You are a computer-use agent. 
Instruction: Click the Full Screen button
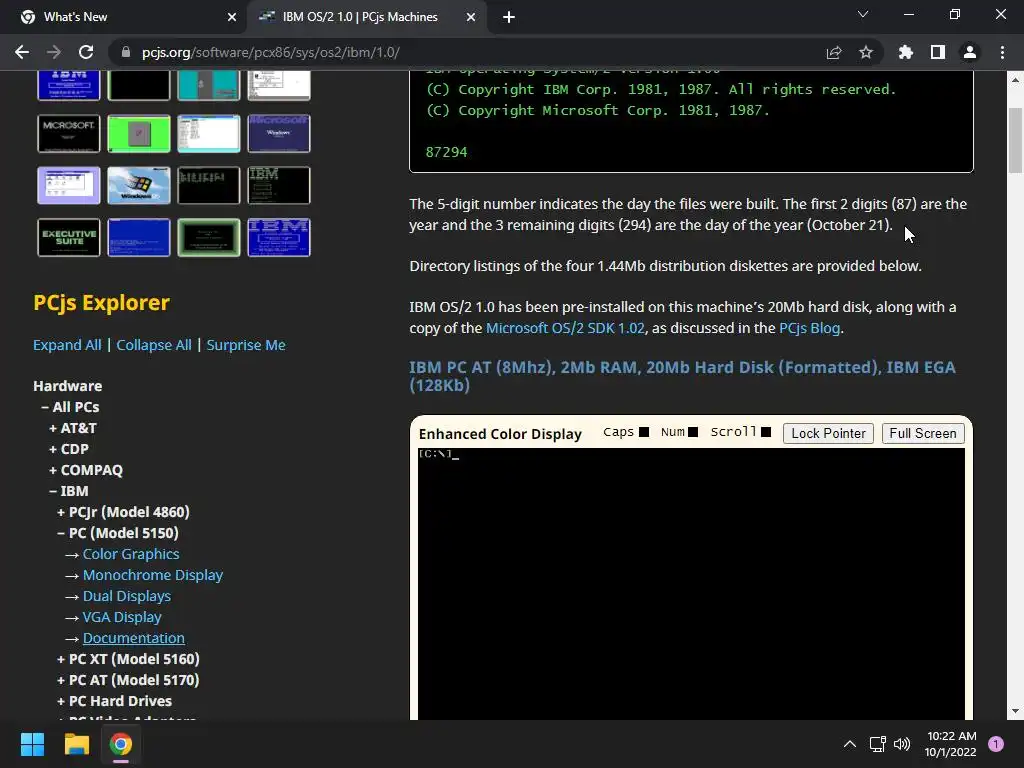point(923,434)
